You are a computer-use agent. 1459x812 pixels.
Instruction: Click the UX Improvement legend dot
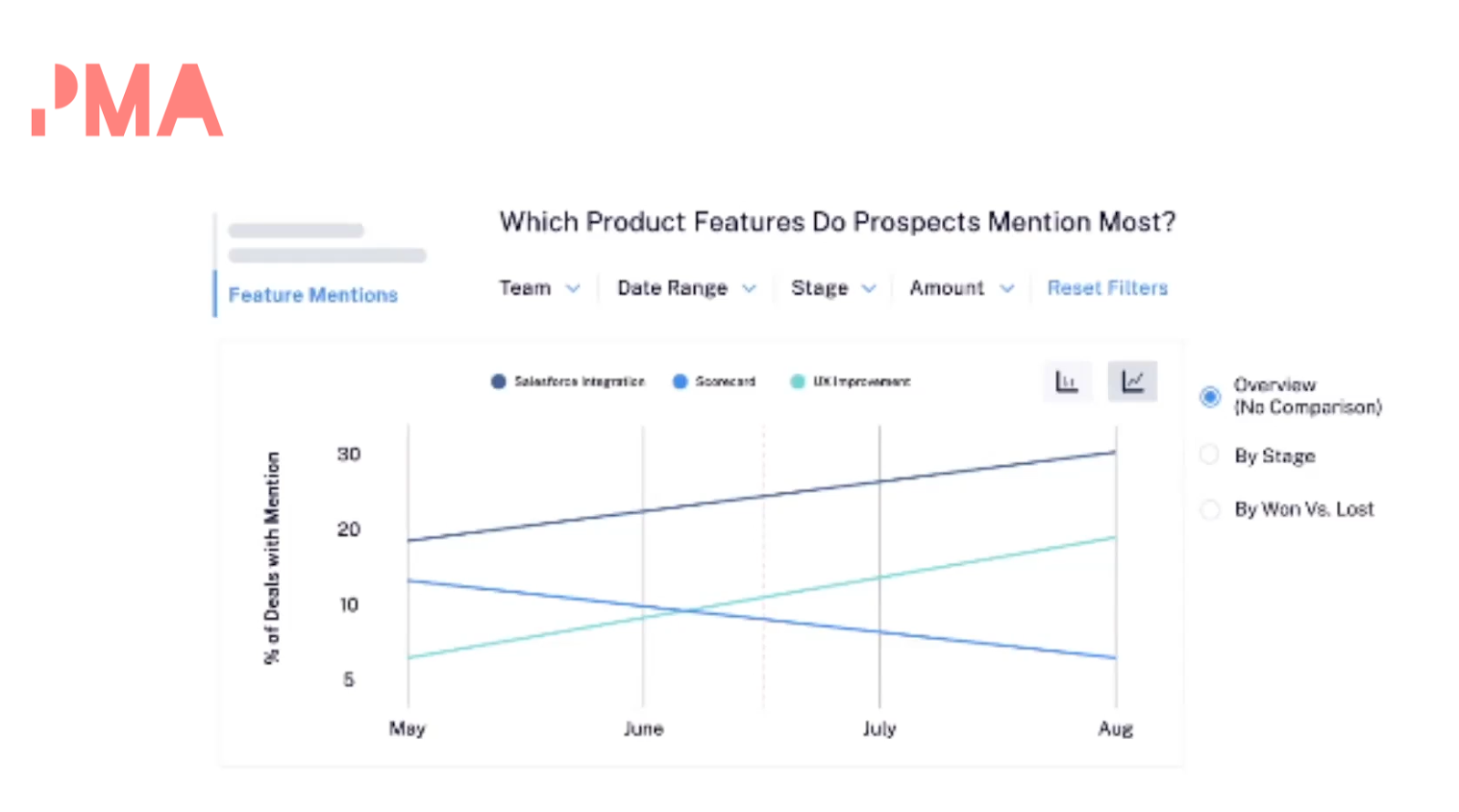click(x=798, y=382)
